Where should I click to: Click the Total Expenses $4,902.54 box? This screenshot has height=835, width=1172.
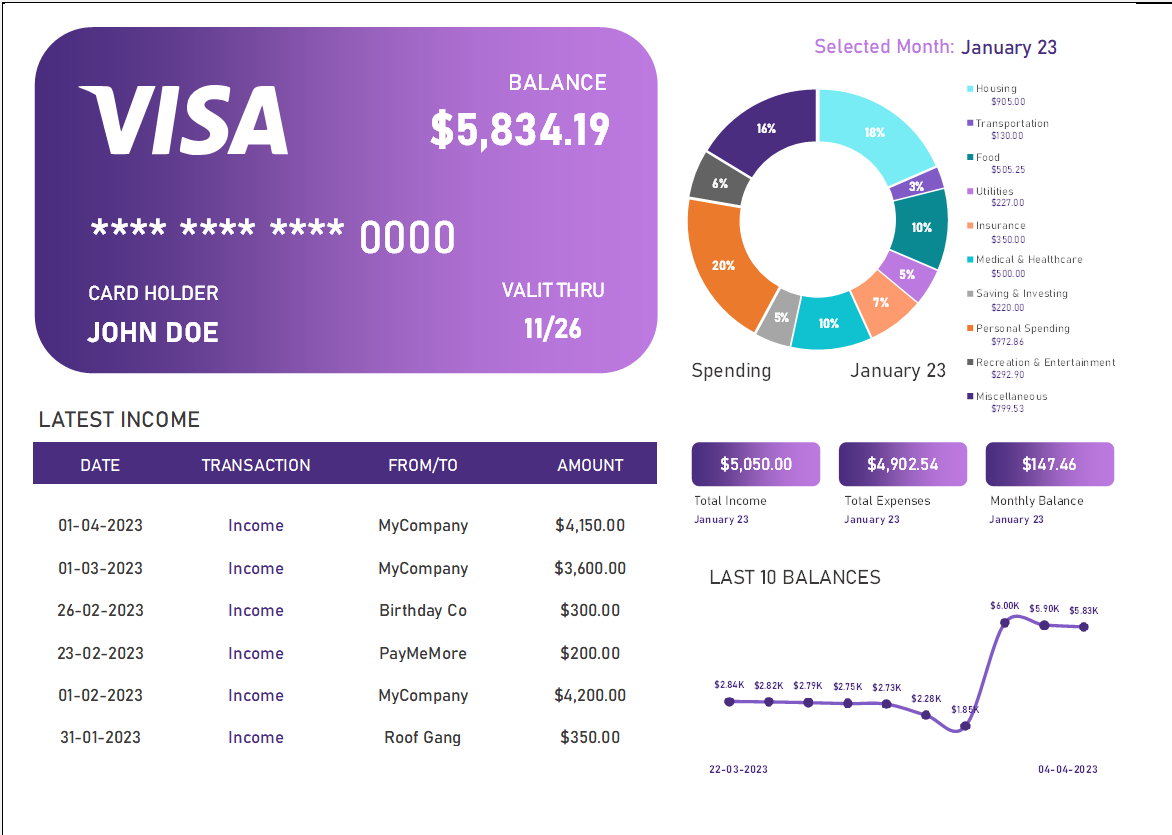903,464
